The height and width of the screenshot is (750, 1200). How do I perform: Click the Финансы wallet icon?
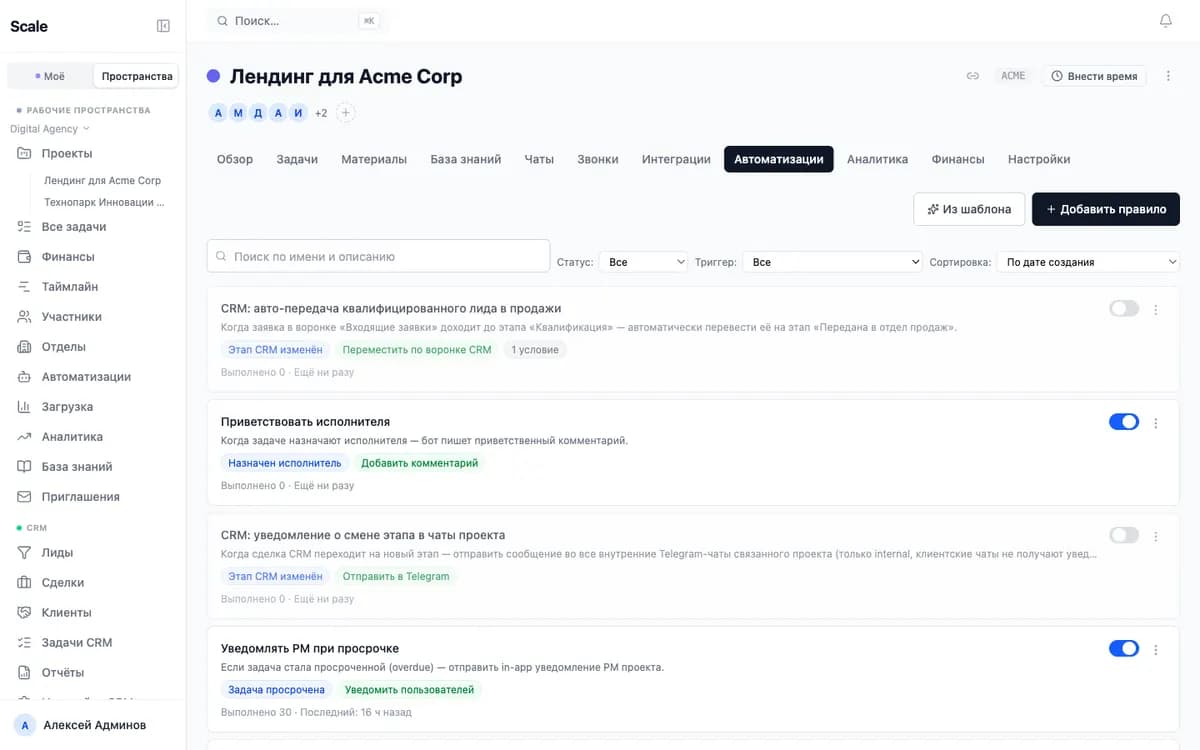coord(24,257)
